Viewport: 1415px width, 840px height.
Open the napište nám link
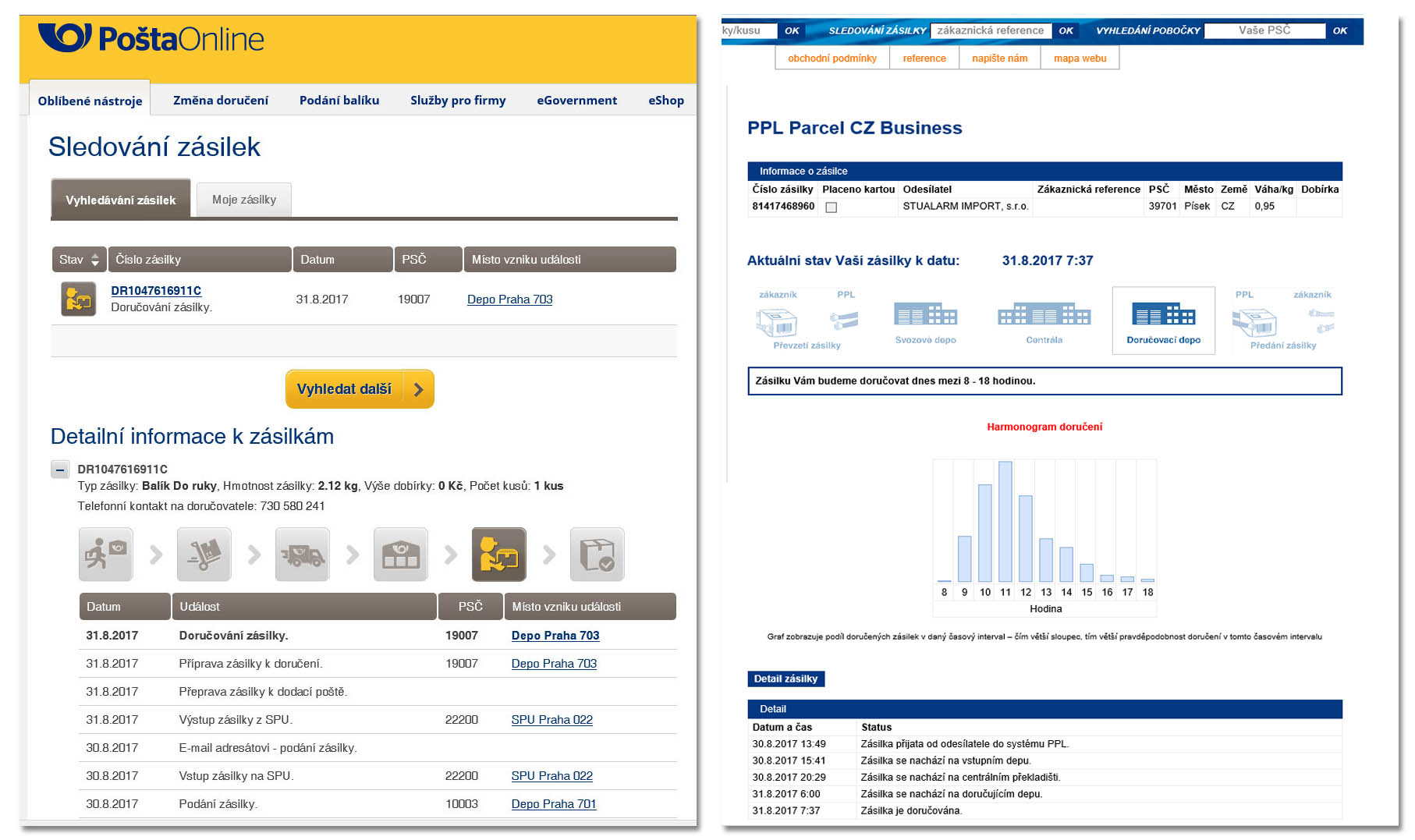click(999, 58)
